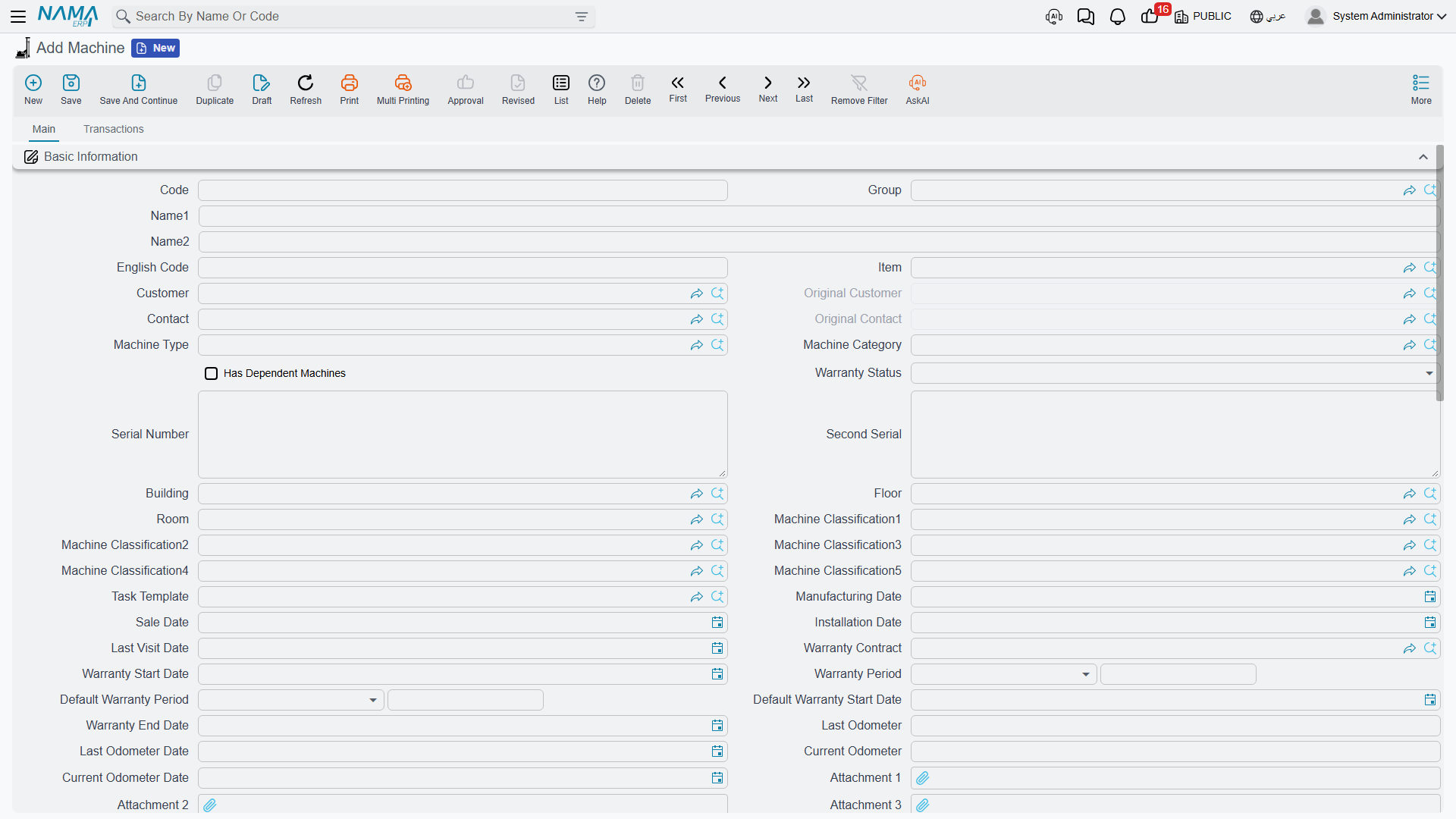Viewport: 1456px width, 819px height.
Task: Click the English Code field
Action: tap(463, 268)
